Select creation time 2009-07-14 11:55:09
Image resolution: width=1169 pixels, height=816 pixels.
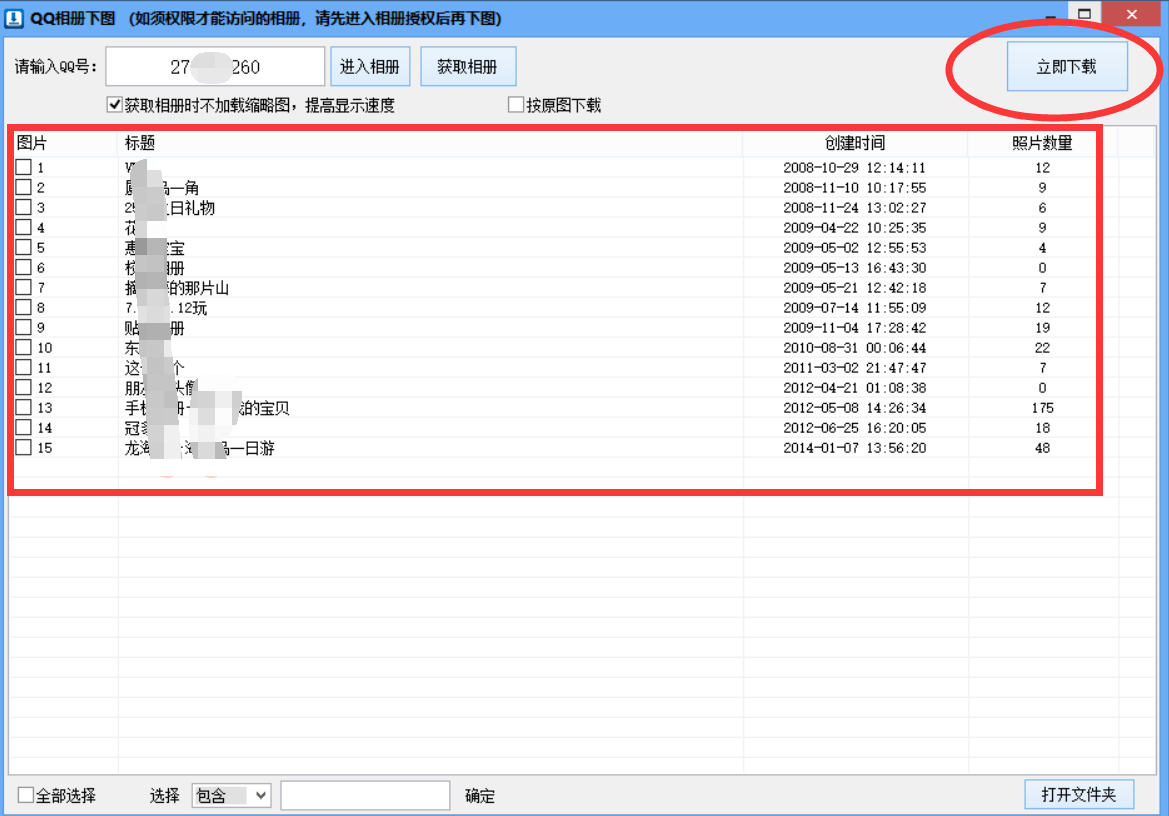pyautogui.click(x=854, y=308)
